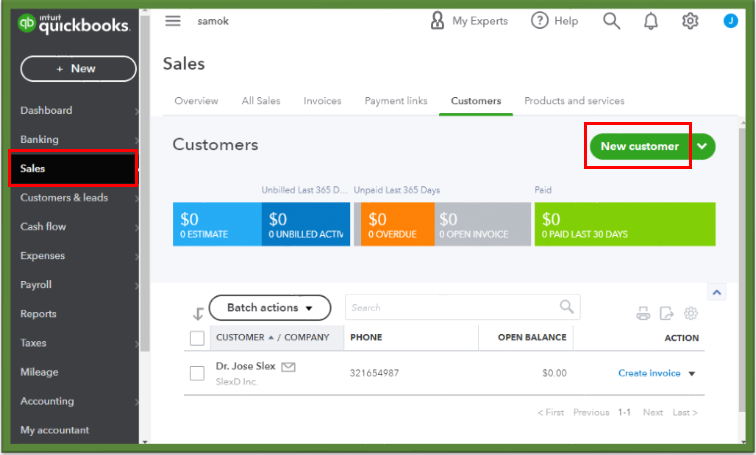Go to the Next page link
This screenshot has width=756, height=455.
point(653,413)
